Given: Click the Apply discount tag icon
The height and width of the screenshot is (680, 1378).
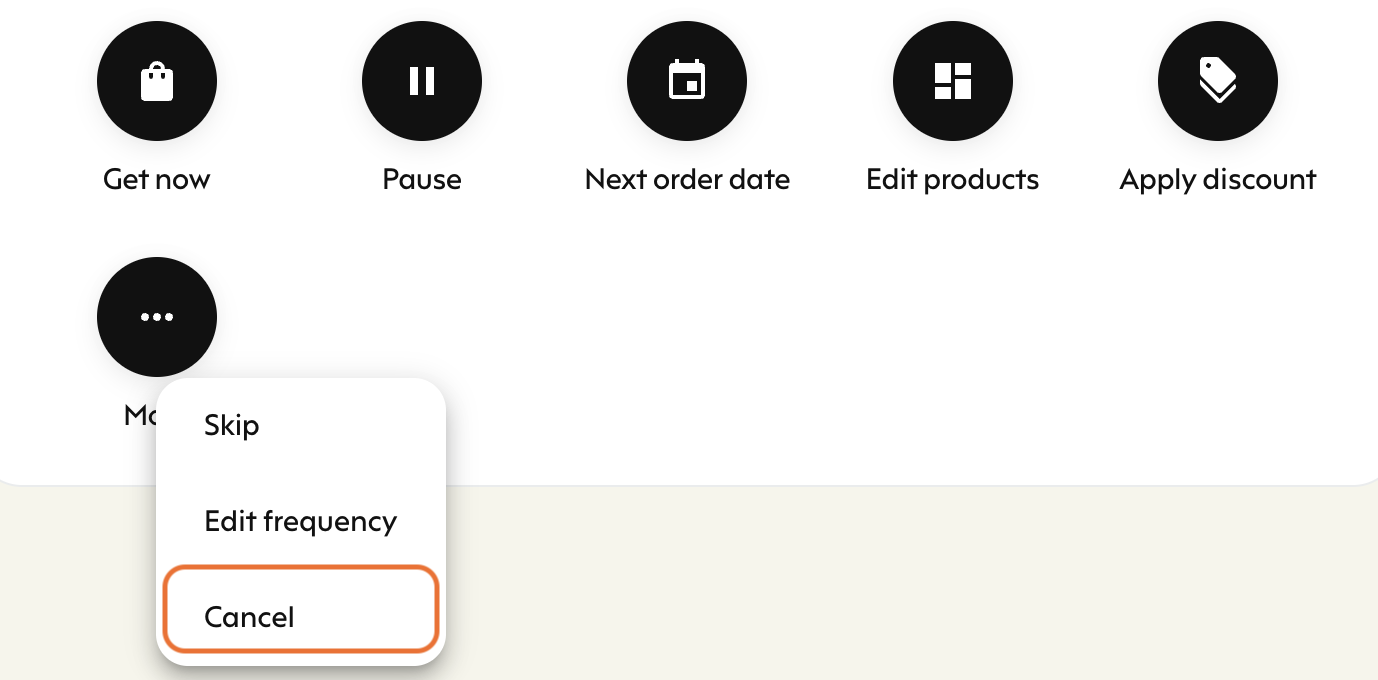Looking at the screenshot, I should coord(1218,81).
